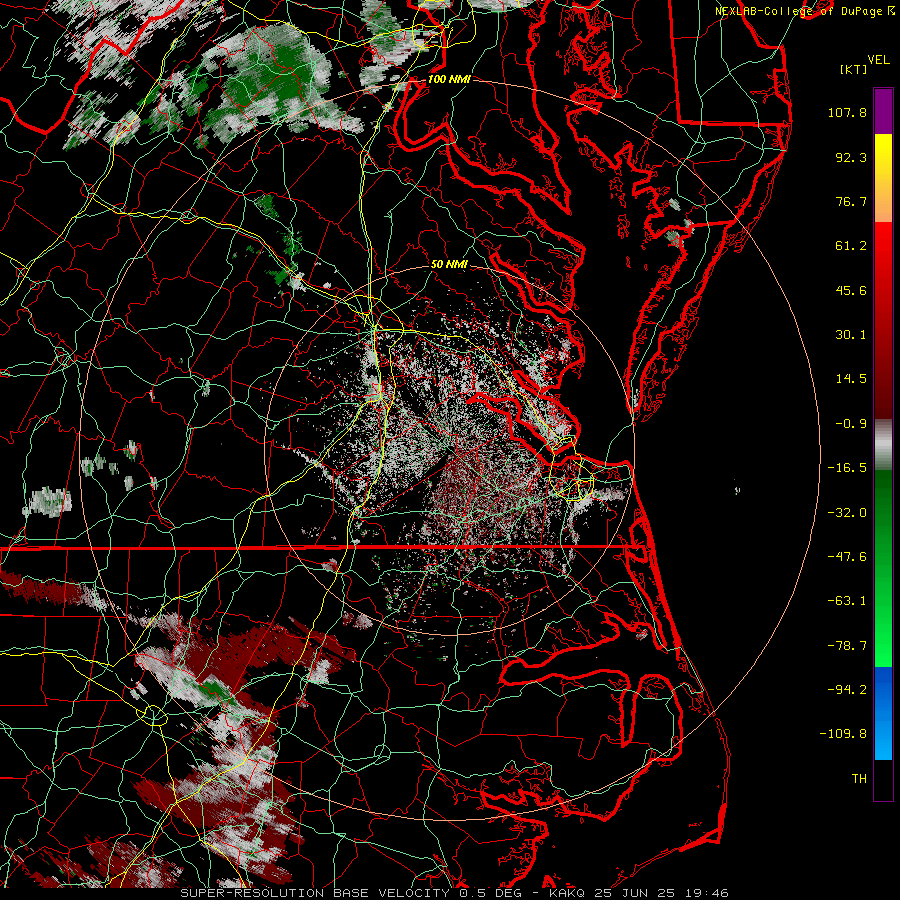Click the TH legend label
Image resolution: width=900 pixels, height=900 pixels.
pyautogui.click(x=859, y=779)
